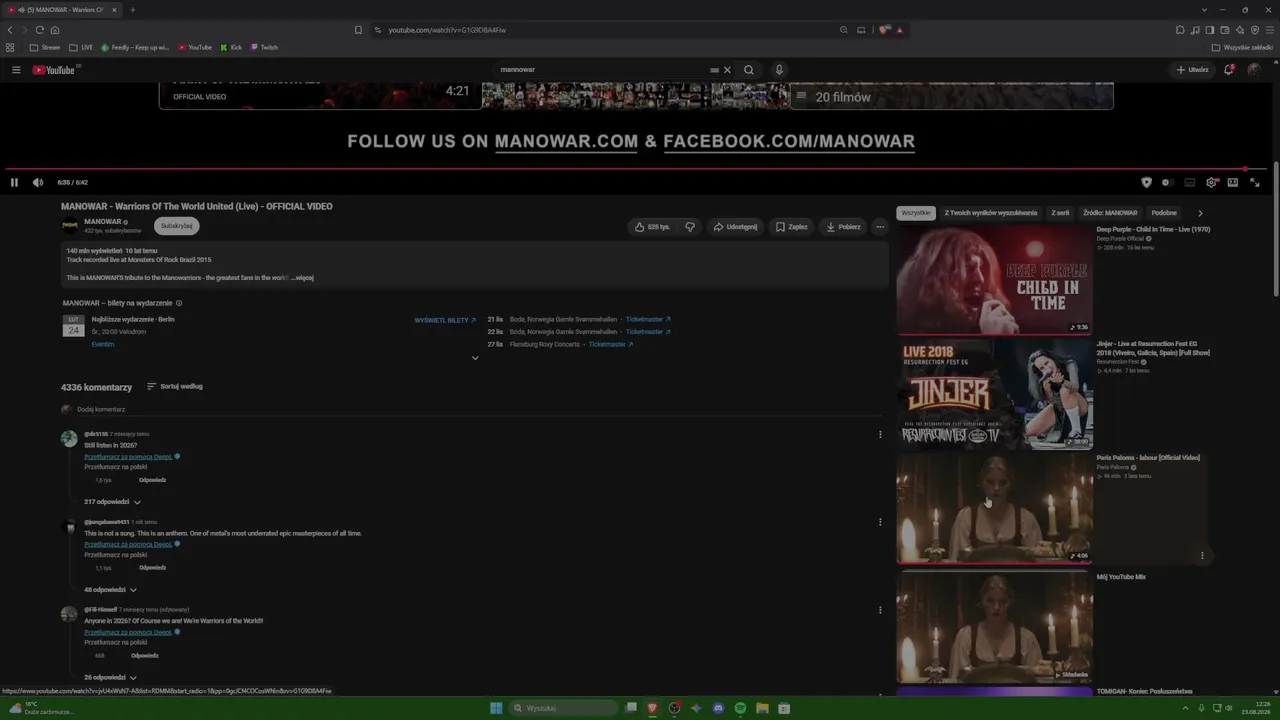Open options for 'This is not a song' comment
The width and height of the screenshot is (1280, 720).
point(880,522)
